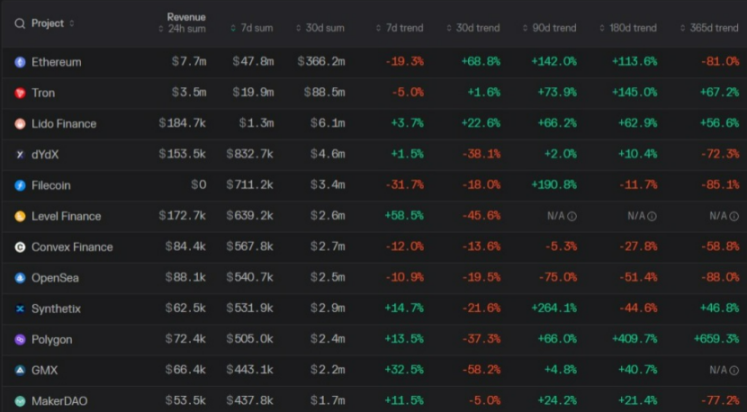Click the Ethereum logo icon
The height and width of the screenshot is (412, 747).
pos(20,62)
